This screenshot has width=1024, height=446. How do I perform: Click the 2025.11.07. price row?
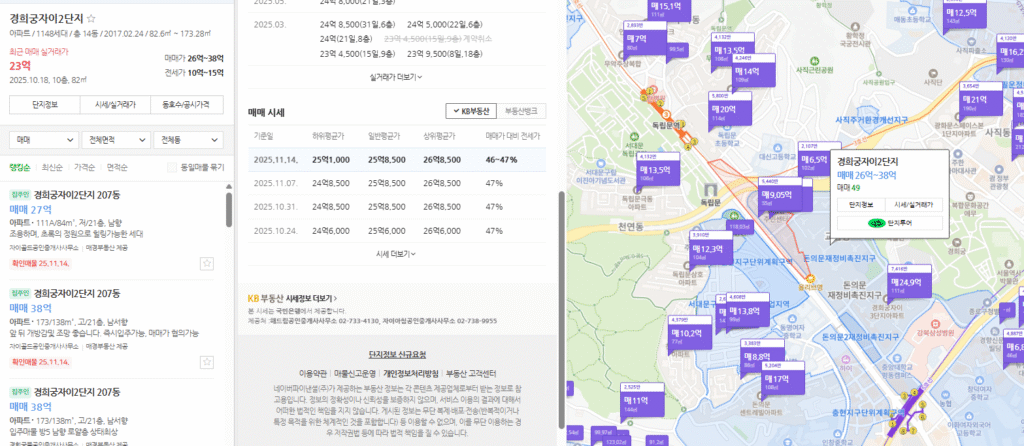(x=397, y=183)
